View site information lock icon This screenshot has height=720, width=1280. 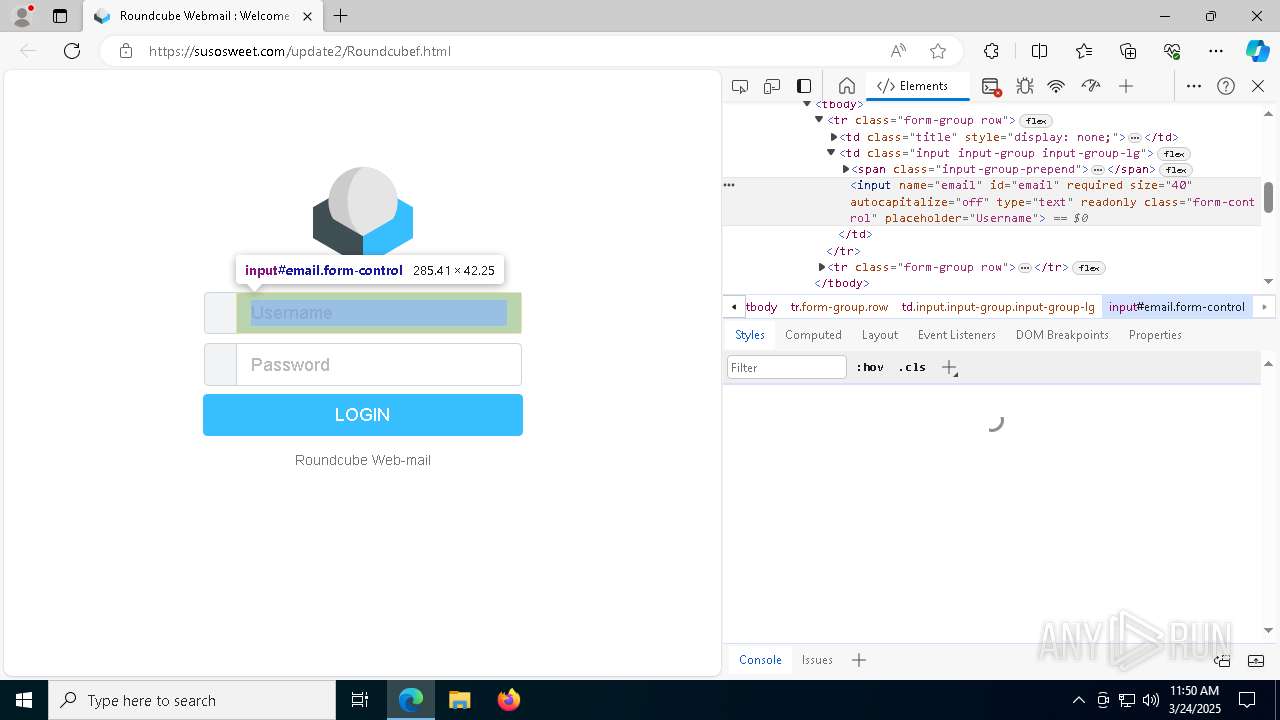[x=126, y=51]
